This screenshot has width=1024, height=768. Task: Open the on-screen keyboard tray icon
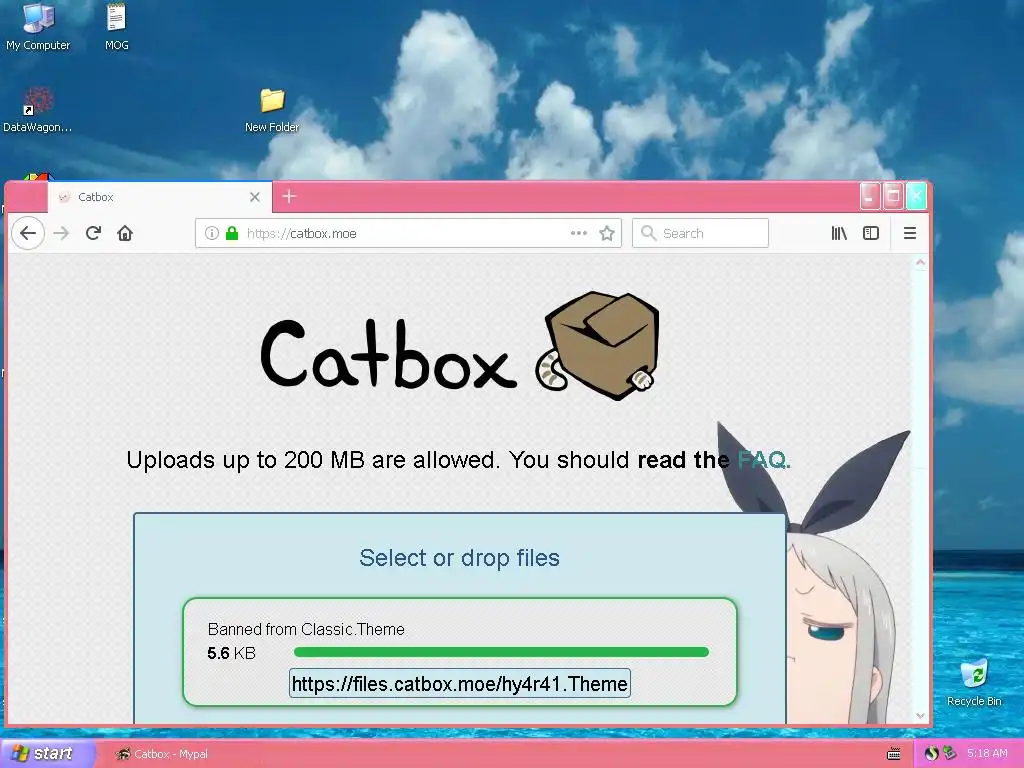[x=893, y=754]
